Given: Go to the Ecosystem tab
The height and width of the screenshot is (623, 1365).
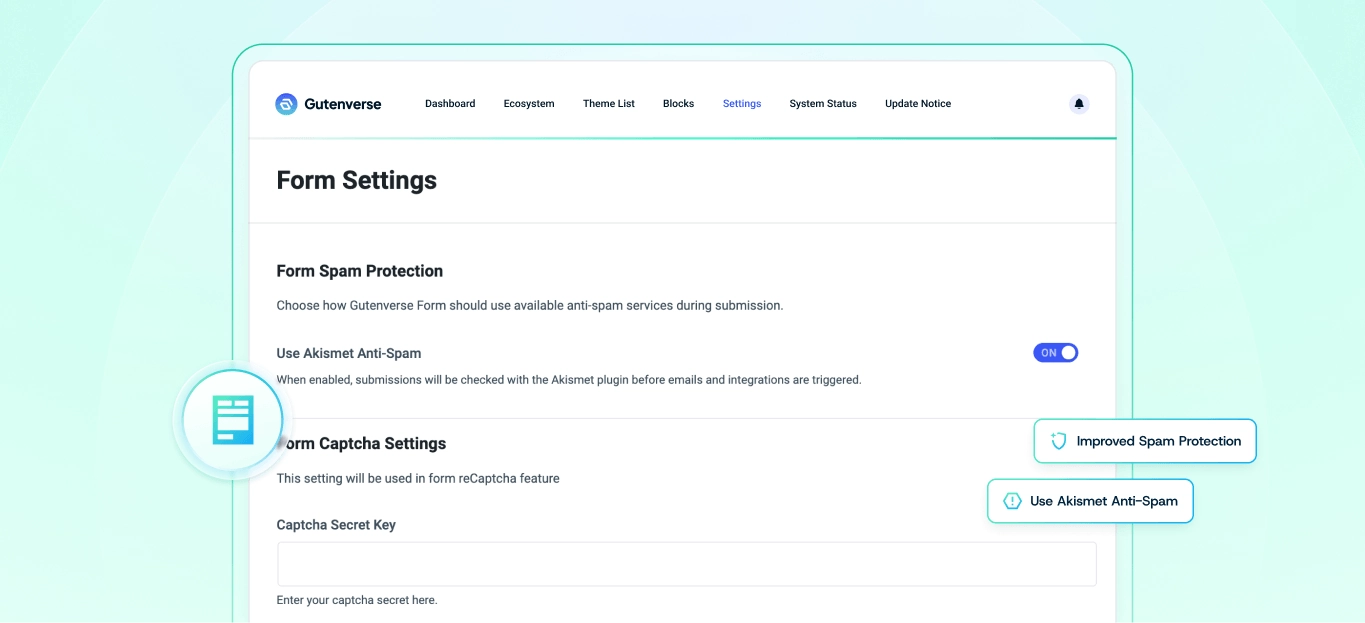Looking at the screenshot, I should click(x=529, y=104).
